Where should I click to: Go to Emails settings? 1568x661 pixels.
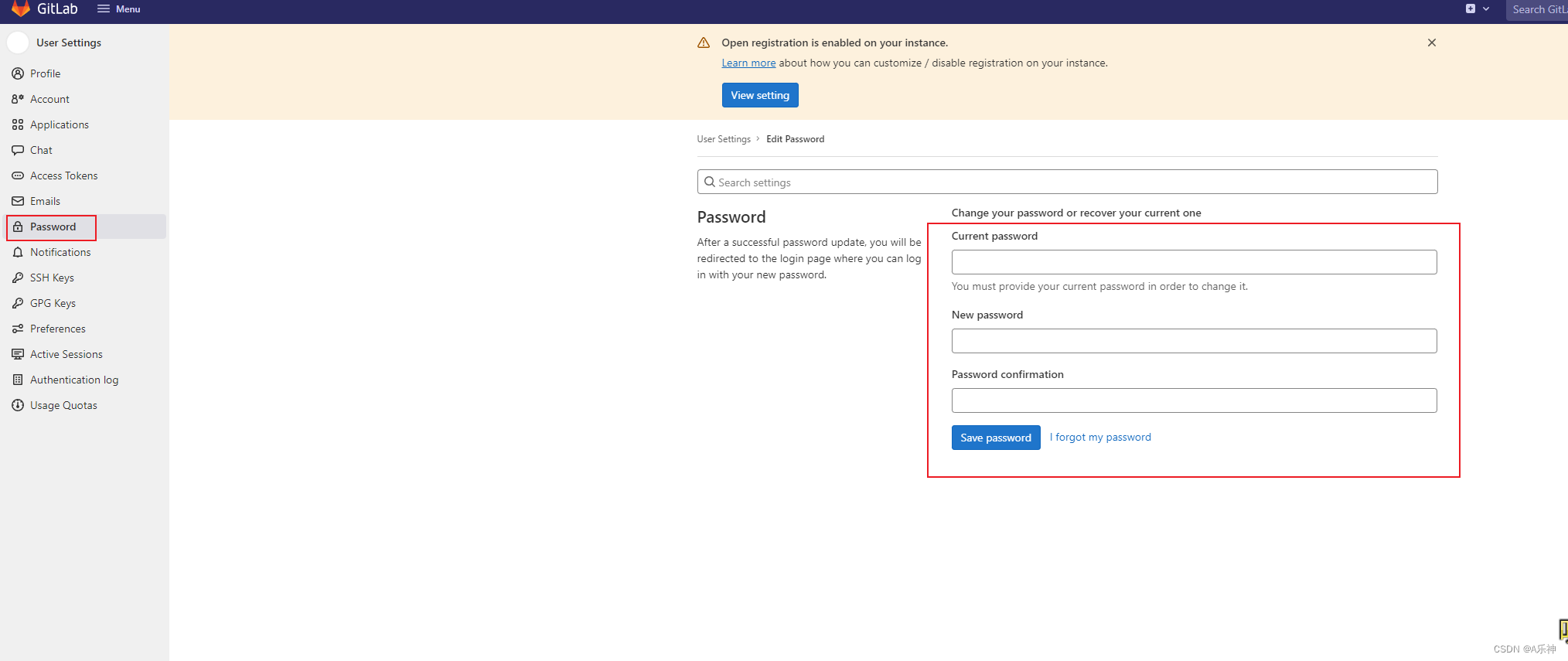pyautogui.click(x=85, y=201)
